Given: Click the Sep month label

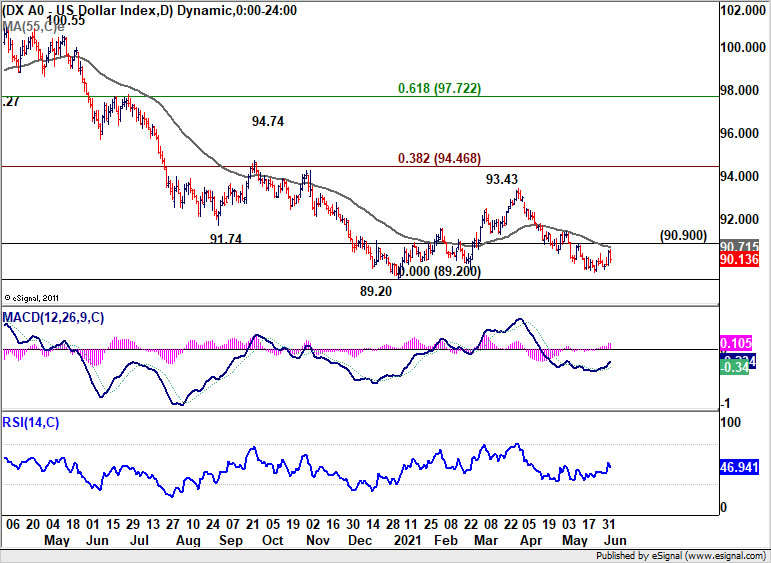Looking at the screenshot, I should pyautogui.click(x=231, y=541).
